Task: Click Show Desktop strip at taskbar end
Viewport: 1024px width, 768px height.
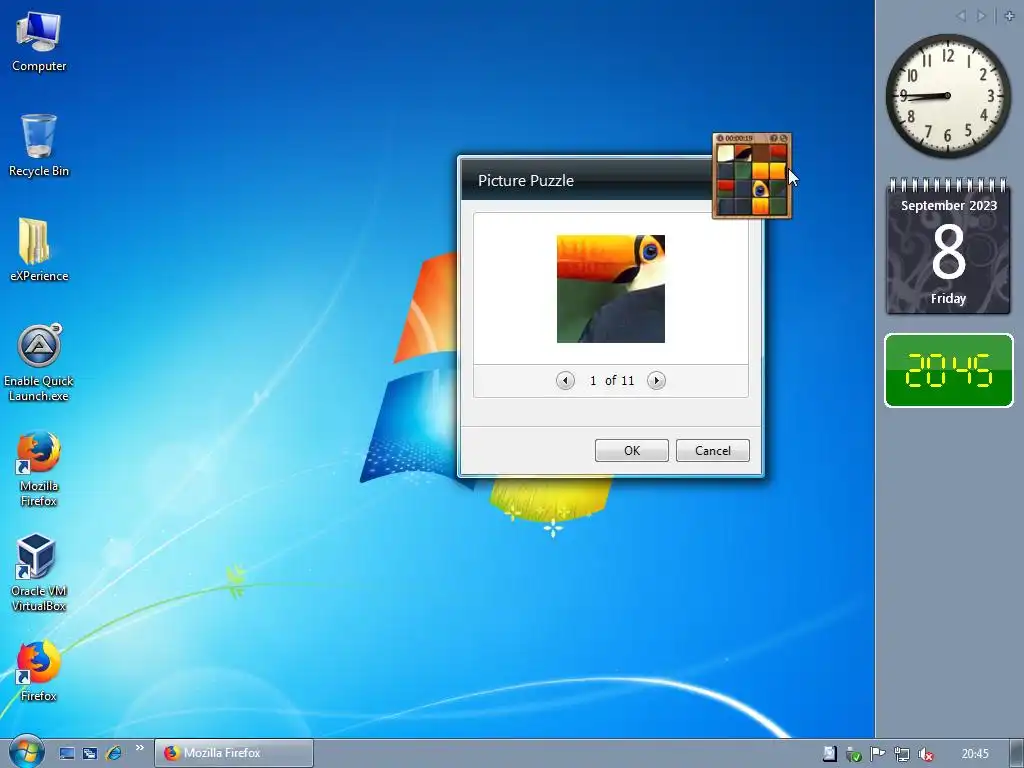Action: point(1017,754)
